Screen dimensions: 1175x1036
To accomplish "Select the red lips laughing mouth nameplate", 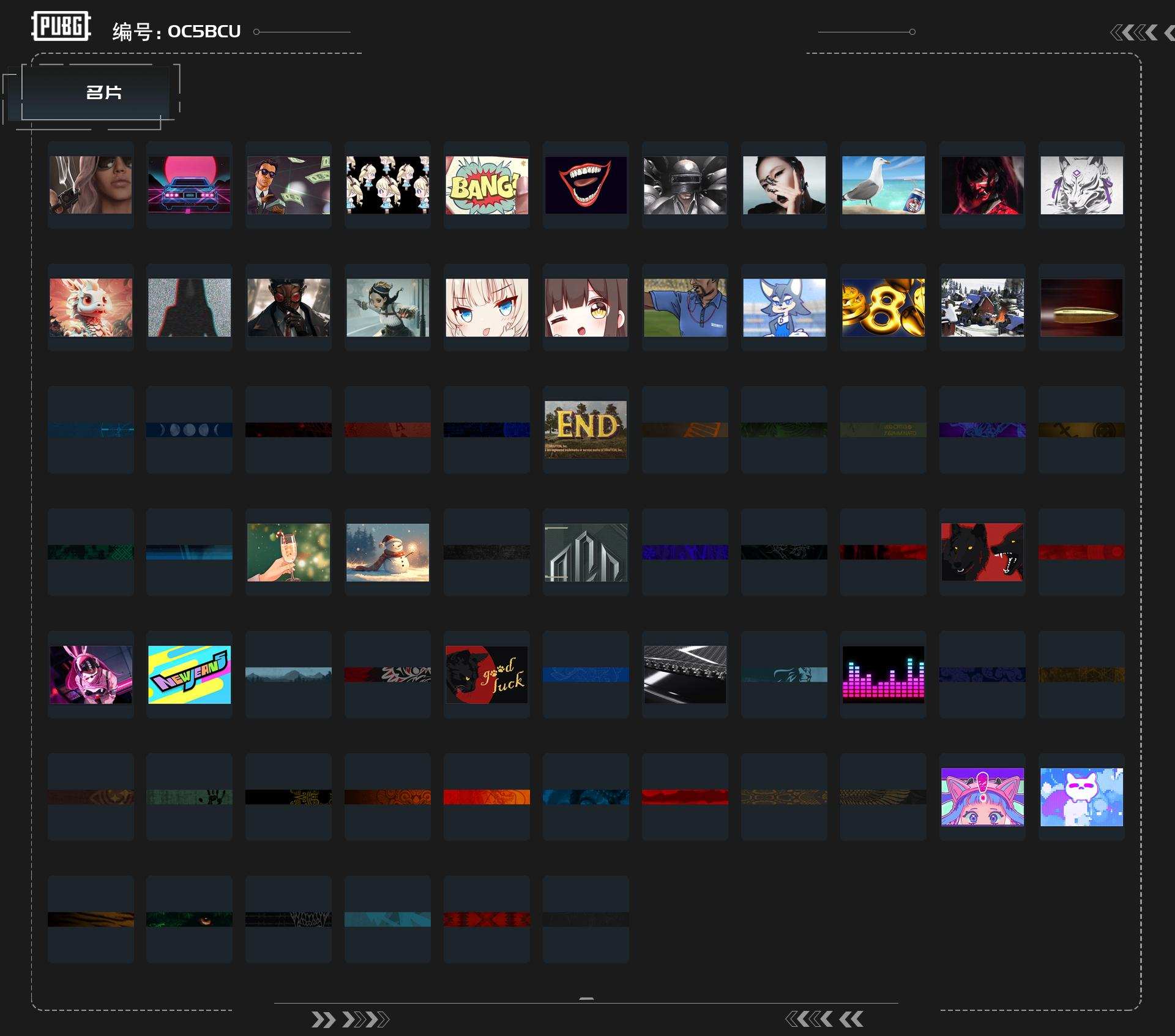I will click(586, 185).
